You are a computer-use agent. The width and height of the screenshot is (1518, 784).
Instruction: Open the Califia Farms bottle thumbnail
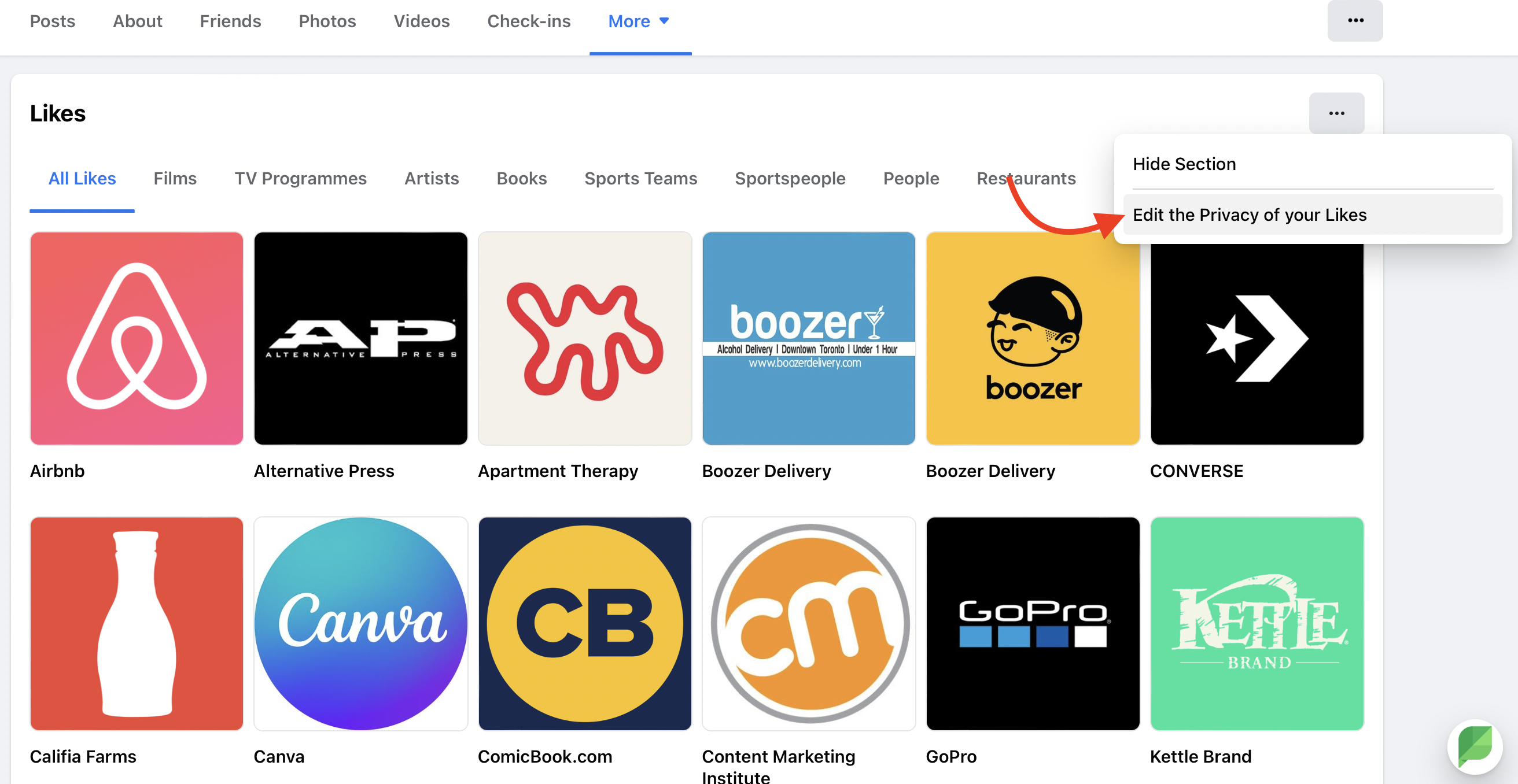click(x=136, y=623)
